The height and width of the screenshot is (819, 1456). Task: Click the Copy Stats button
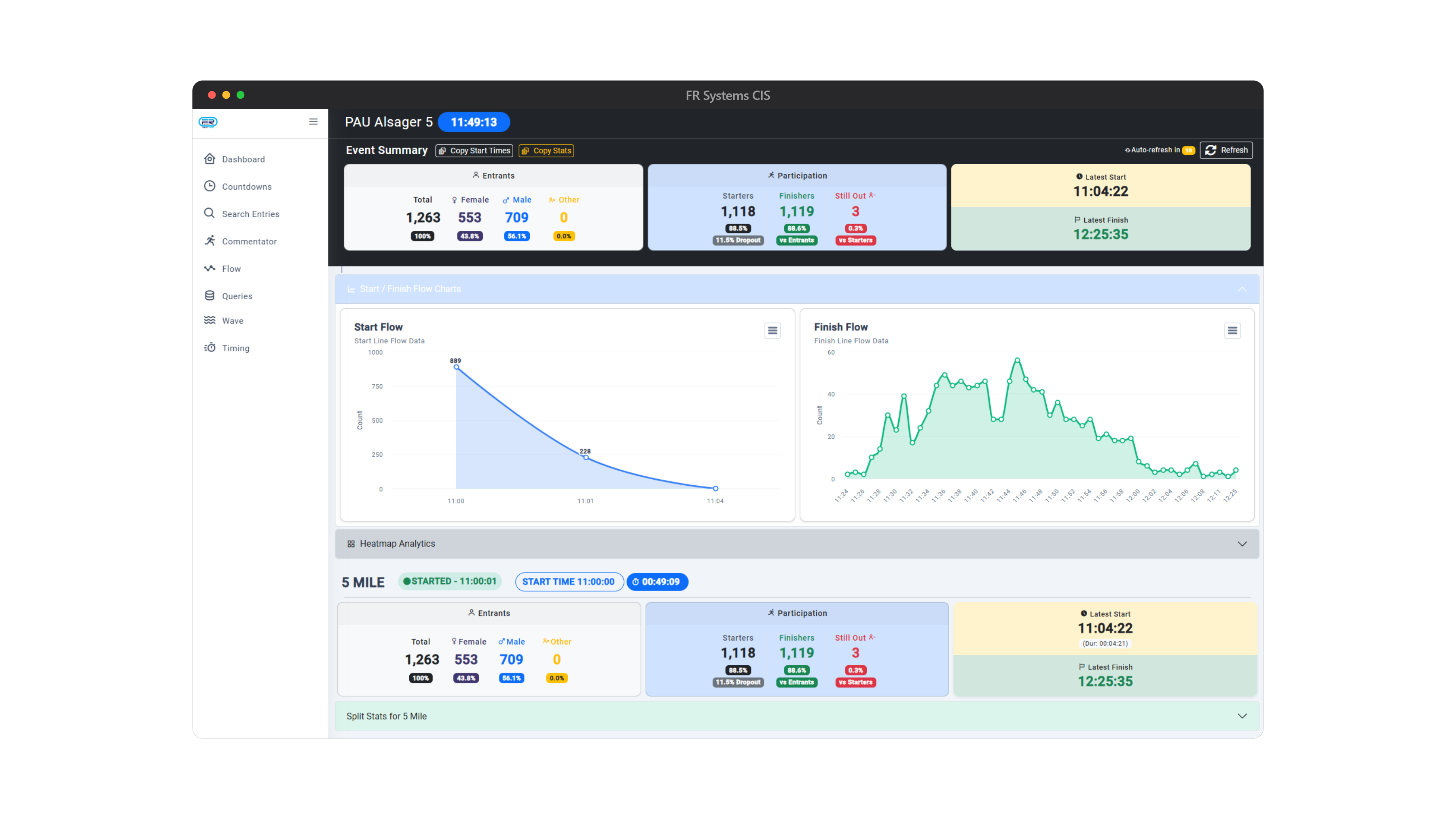click(x=546, y=150)
